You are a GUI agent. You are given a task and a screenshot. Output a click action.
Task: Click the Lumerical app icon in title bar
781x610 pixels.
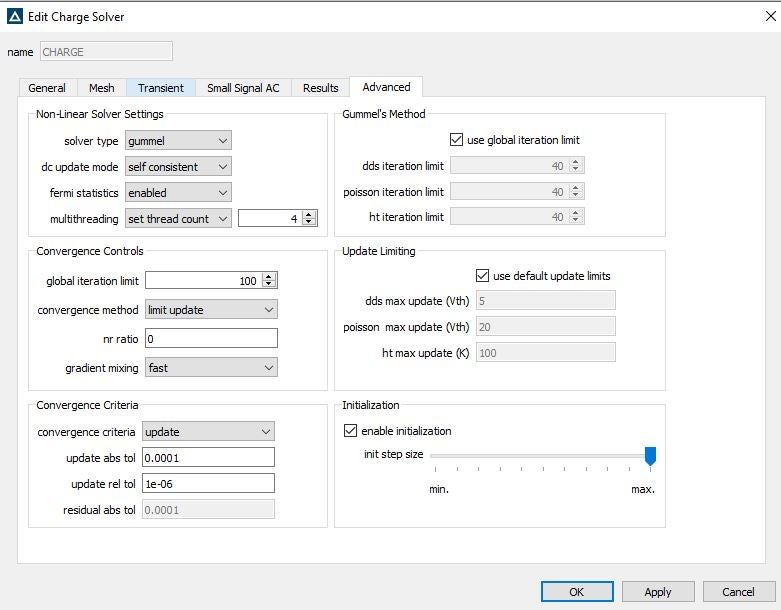[x=15, y=17]
